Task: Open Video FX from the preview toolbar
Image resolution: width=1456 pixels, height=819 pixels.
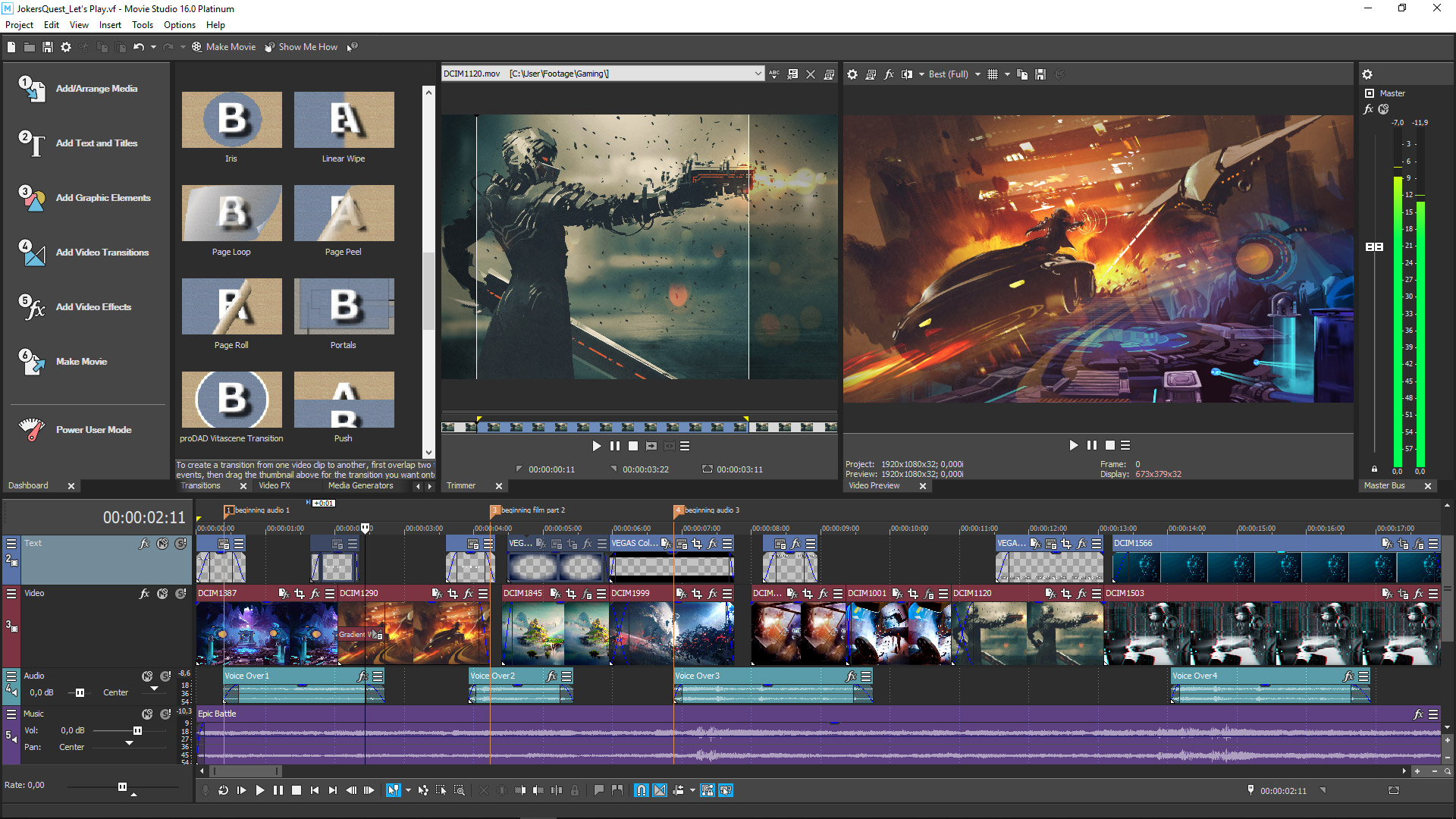Action: pos(889,74)
